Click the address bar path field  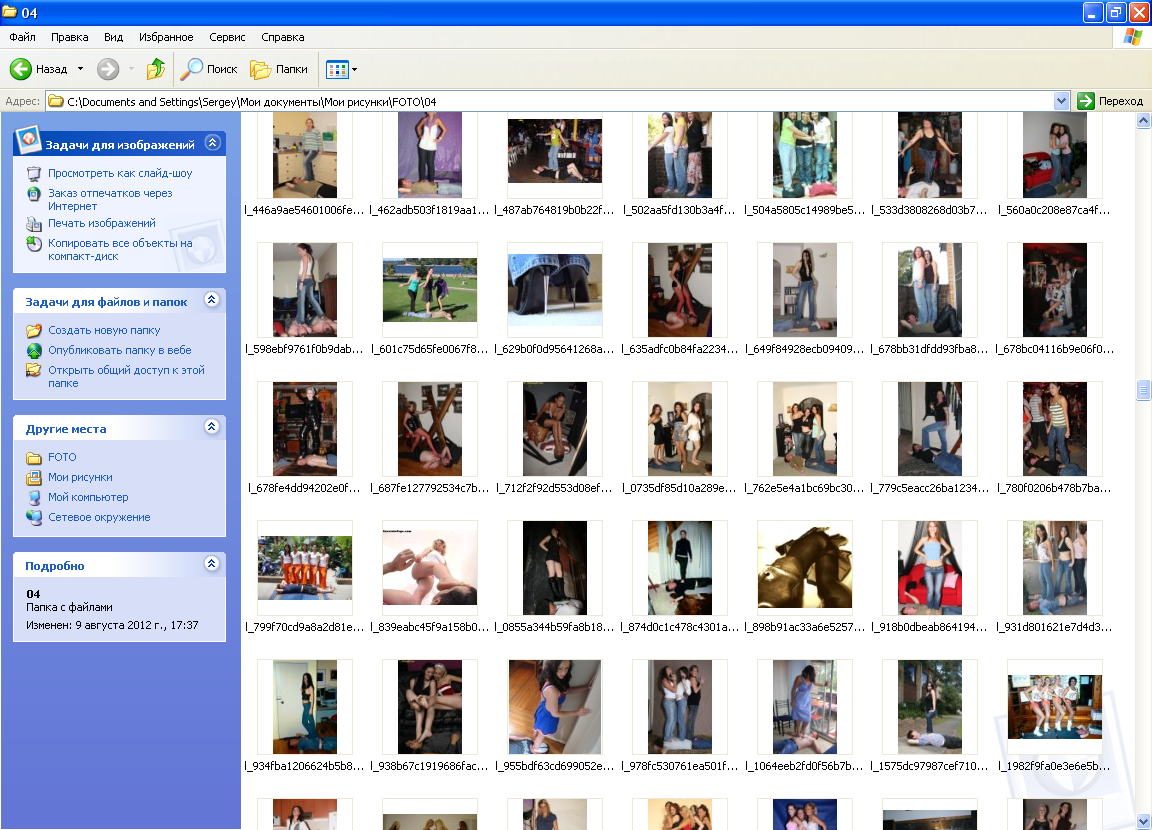click(550, 101)
